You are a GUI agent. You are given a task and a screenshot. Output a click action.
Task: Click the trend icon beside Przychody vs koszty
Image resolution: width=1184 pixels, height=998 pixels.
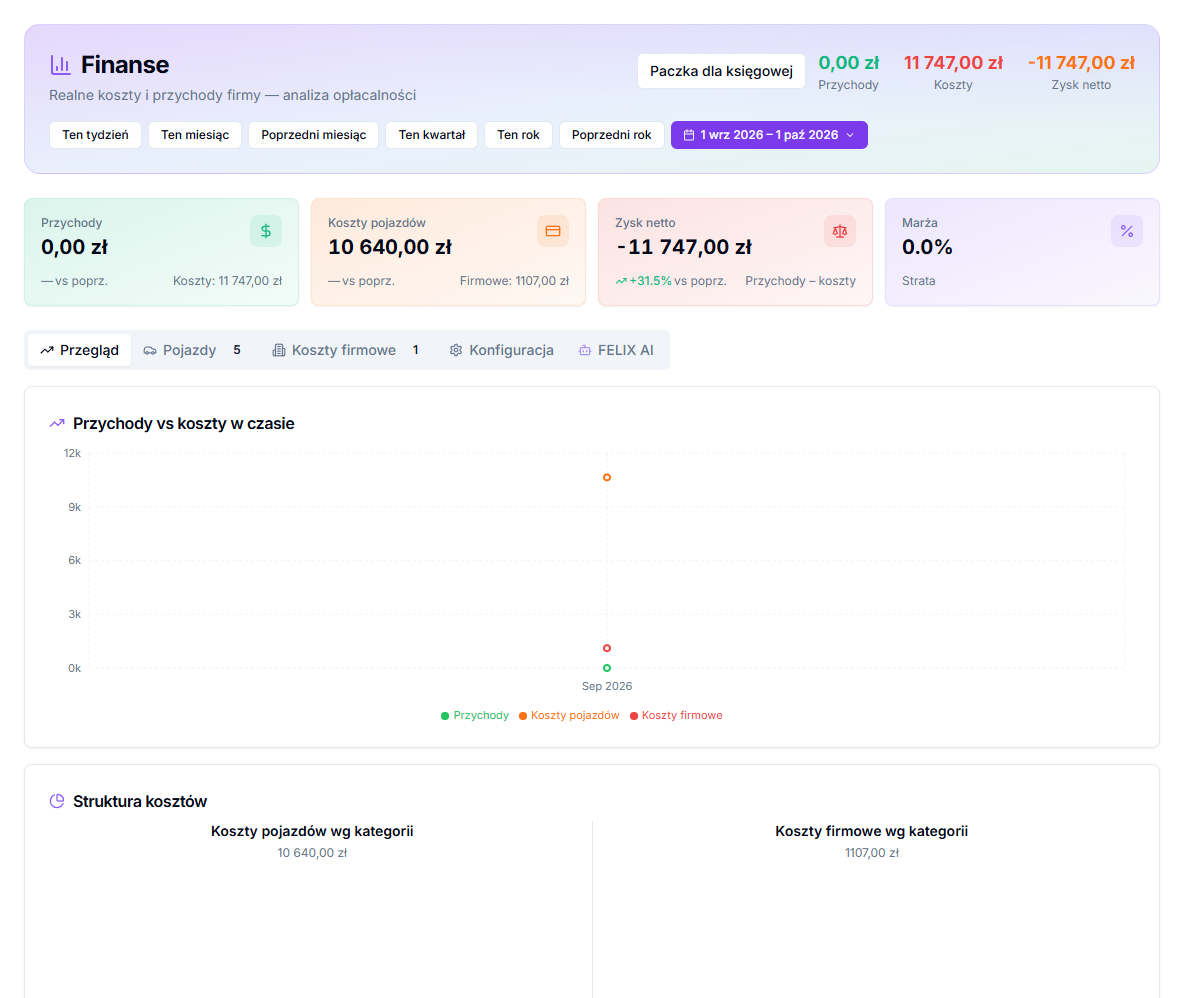(57, 424)
